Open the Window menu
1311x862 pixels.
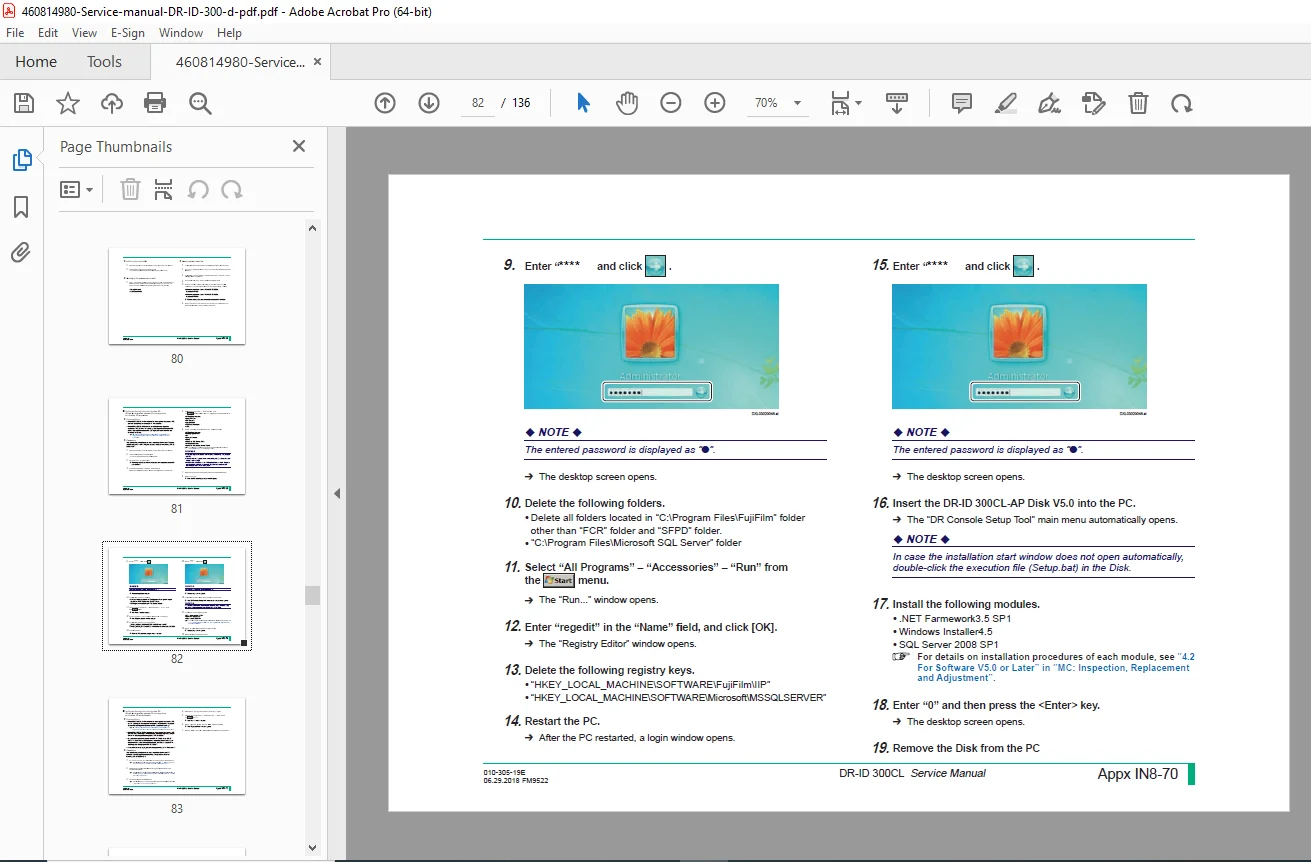[181, 33]
